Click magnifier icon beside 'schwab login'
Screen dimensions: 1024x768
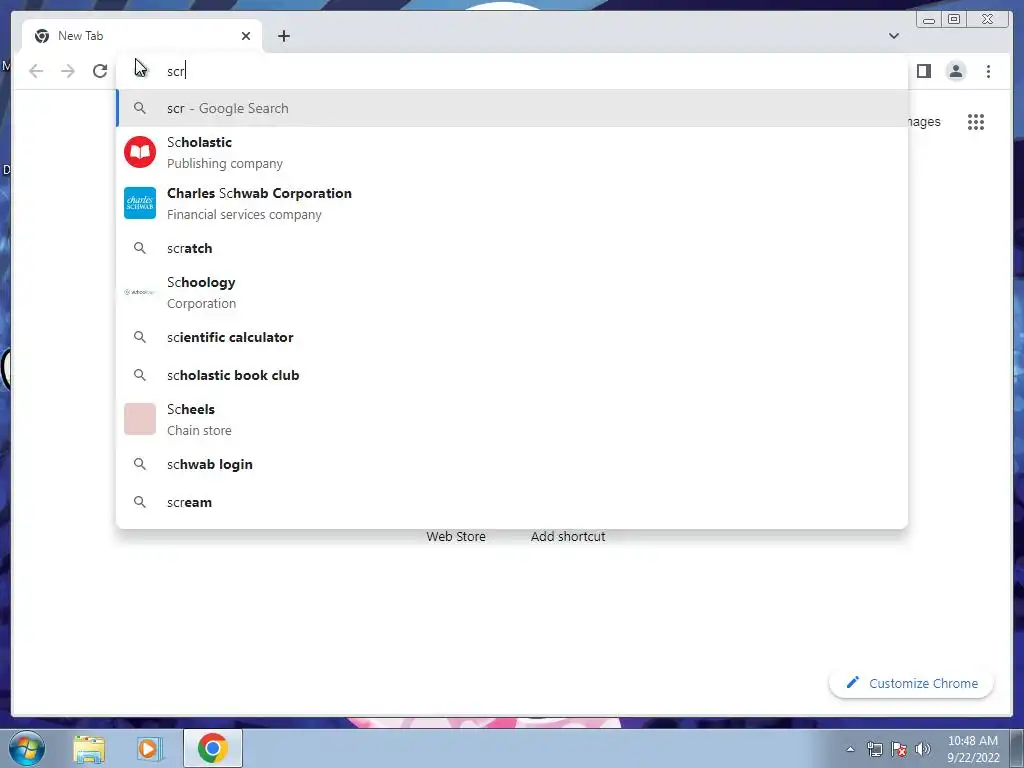coord(140,464)
